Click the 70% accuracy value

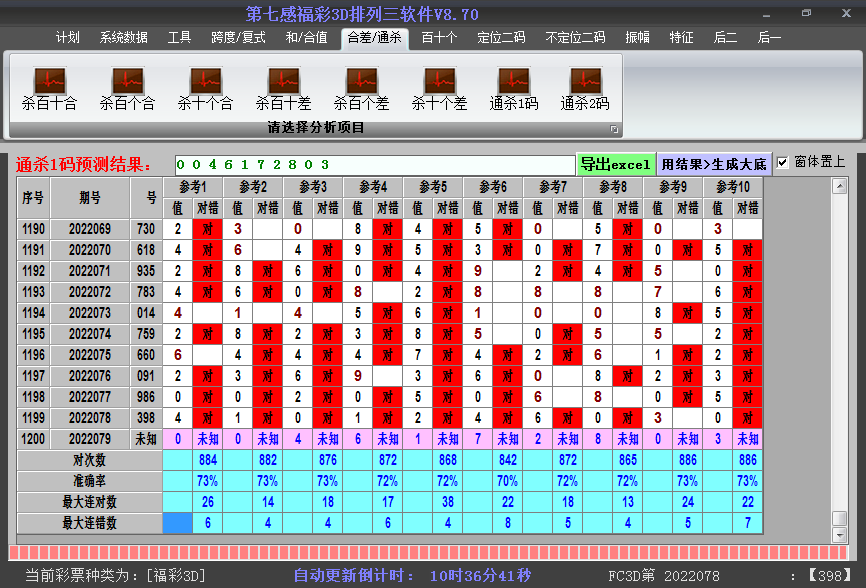508,481
